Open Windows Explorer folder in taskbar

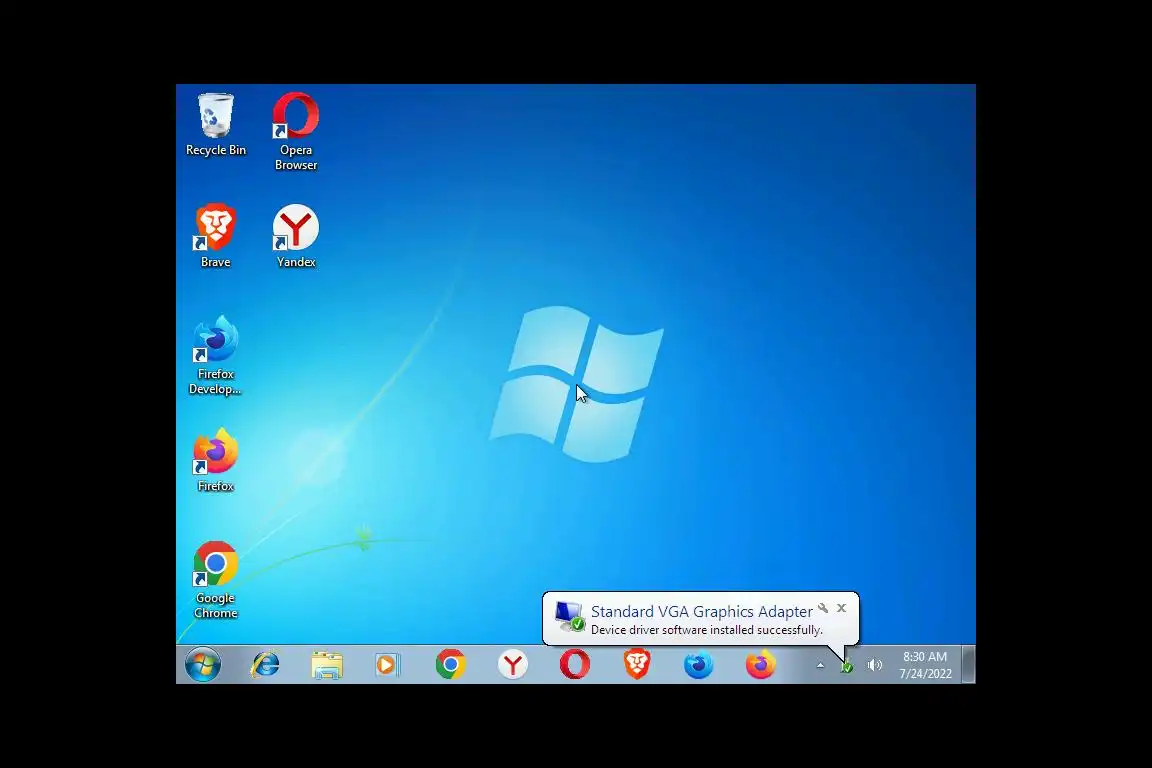point(327,665)
